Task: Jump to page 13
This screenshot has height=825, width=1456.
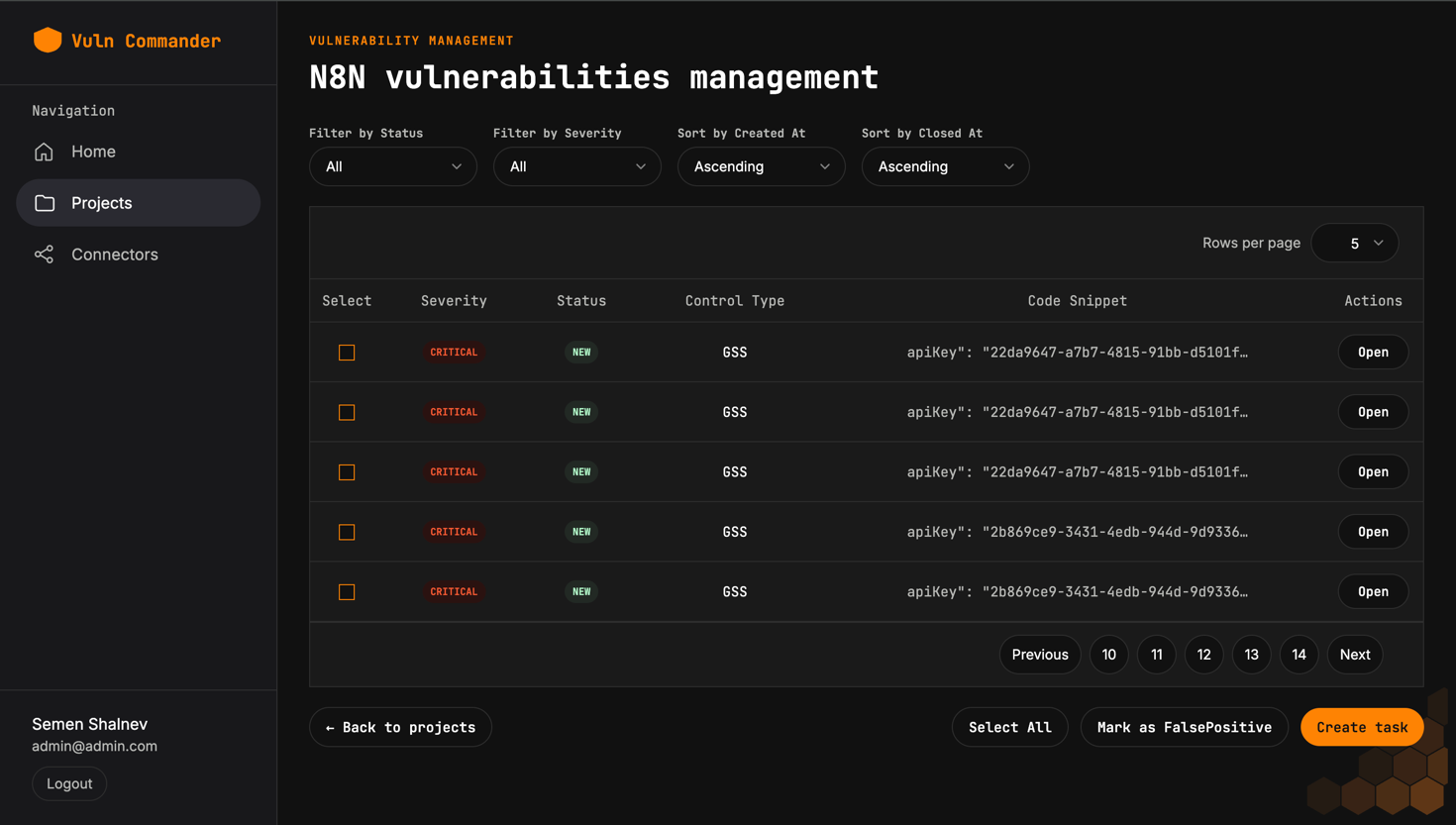Action: point(1252,655)
